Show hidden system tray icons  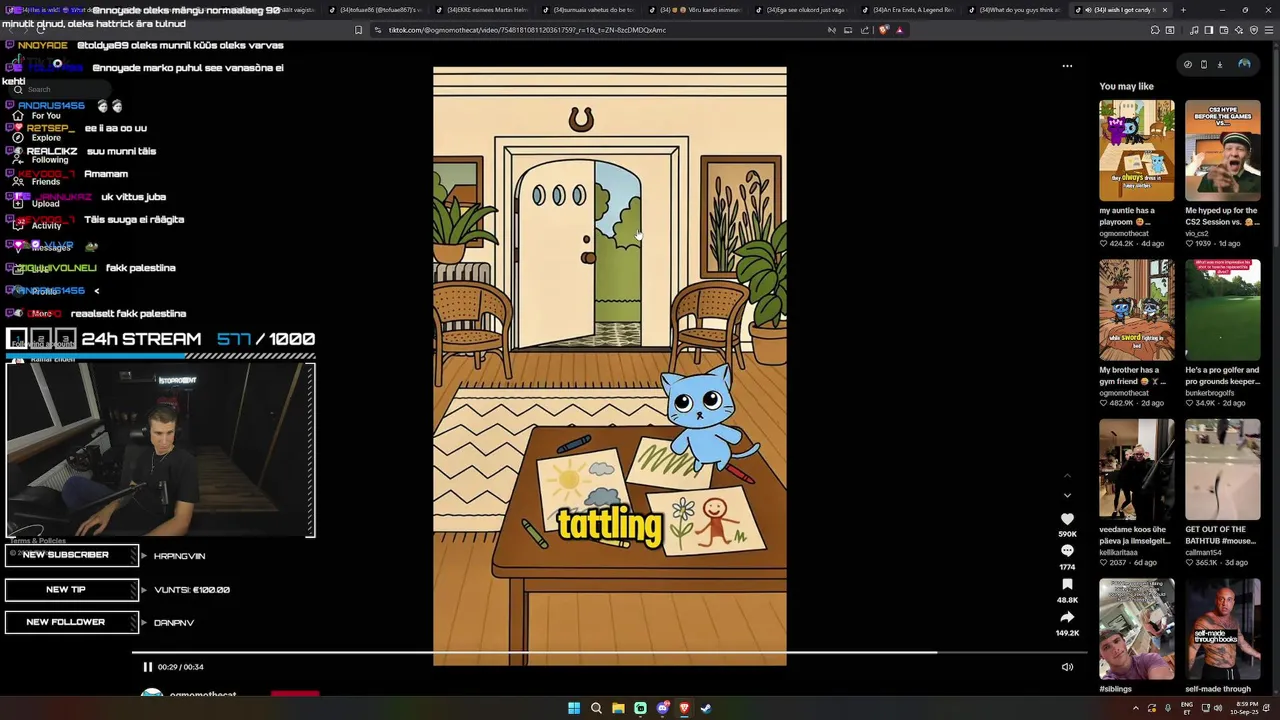pos(1135,708)
